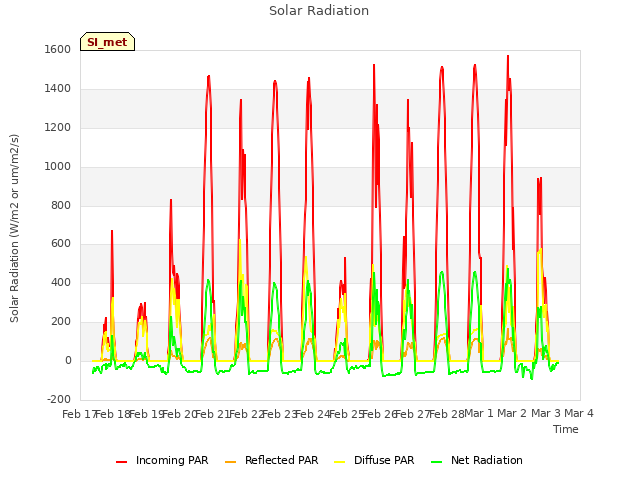This screenshot has width=640, height=480.
Task: Click the Mar 2 x-axis date label
Action: 512,413
